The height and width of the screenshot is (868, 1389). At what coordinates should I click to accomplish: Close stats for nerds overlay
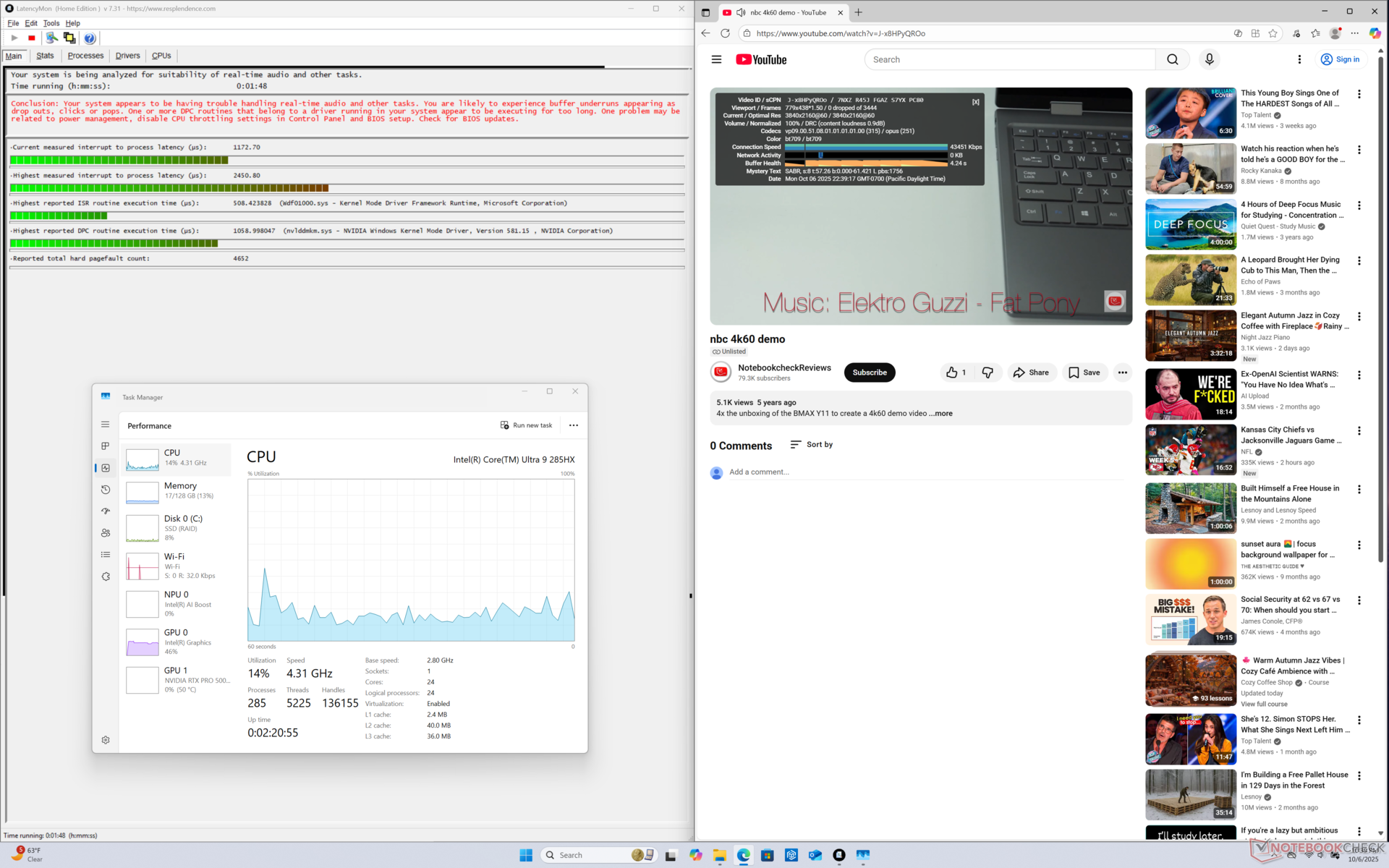tap(975, 102)
